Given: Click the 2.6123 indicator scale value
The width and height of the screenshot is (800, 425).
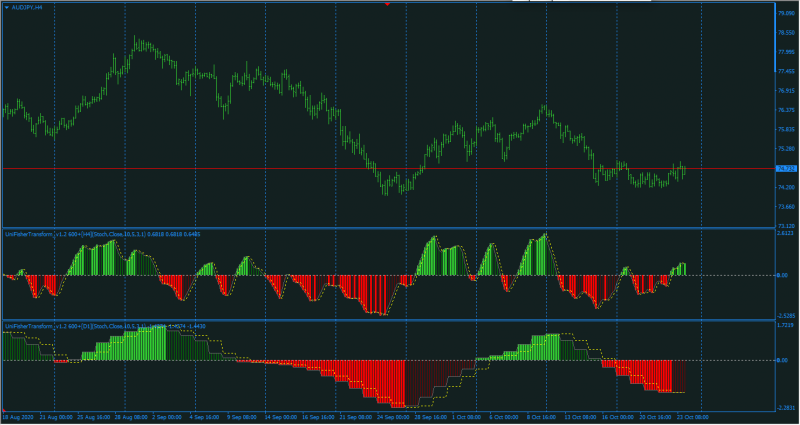Looking at the screenshot, I should [786, 233].
